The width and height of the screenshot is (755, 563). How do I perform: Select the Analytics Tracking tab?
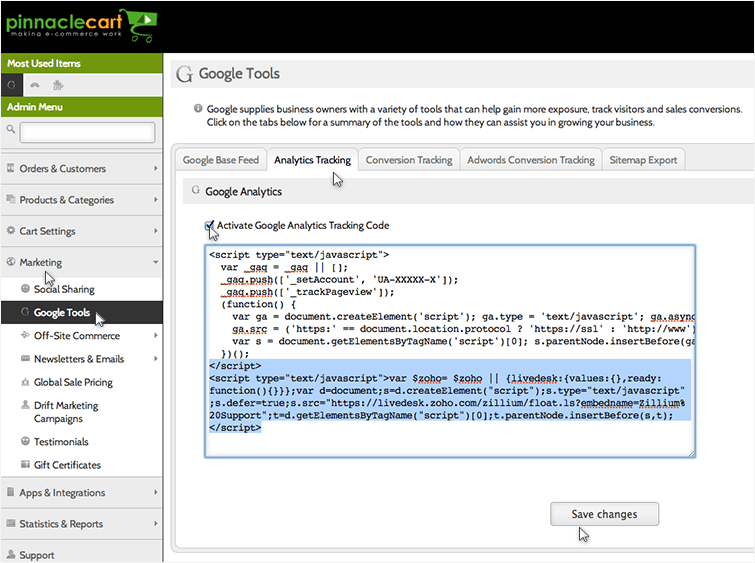tap(312, 160)
